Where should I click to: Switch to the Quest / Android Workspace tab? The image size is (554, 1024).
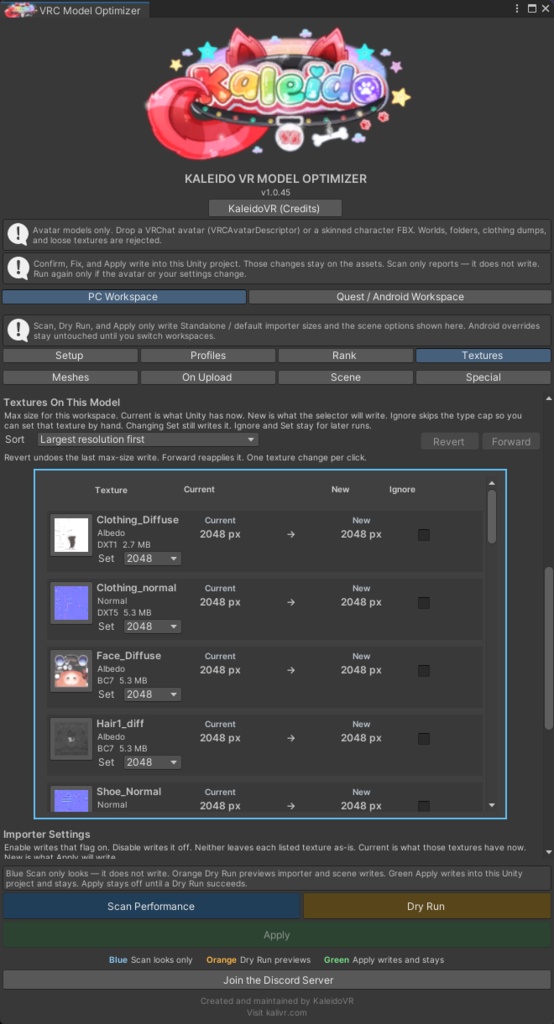coord(400,296)
